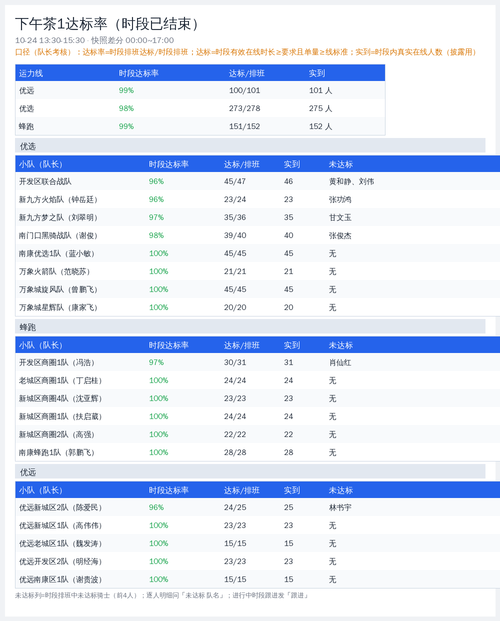Screen dimensions: 500x621
Task: Click the 152 人 cell in the summary table
Action: (321, 126)
